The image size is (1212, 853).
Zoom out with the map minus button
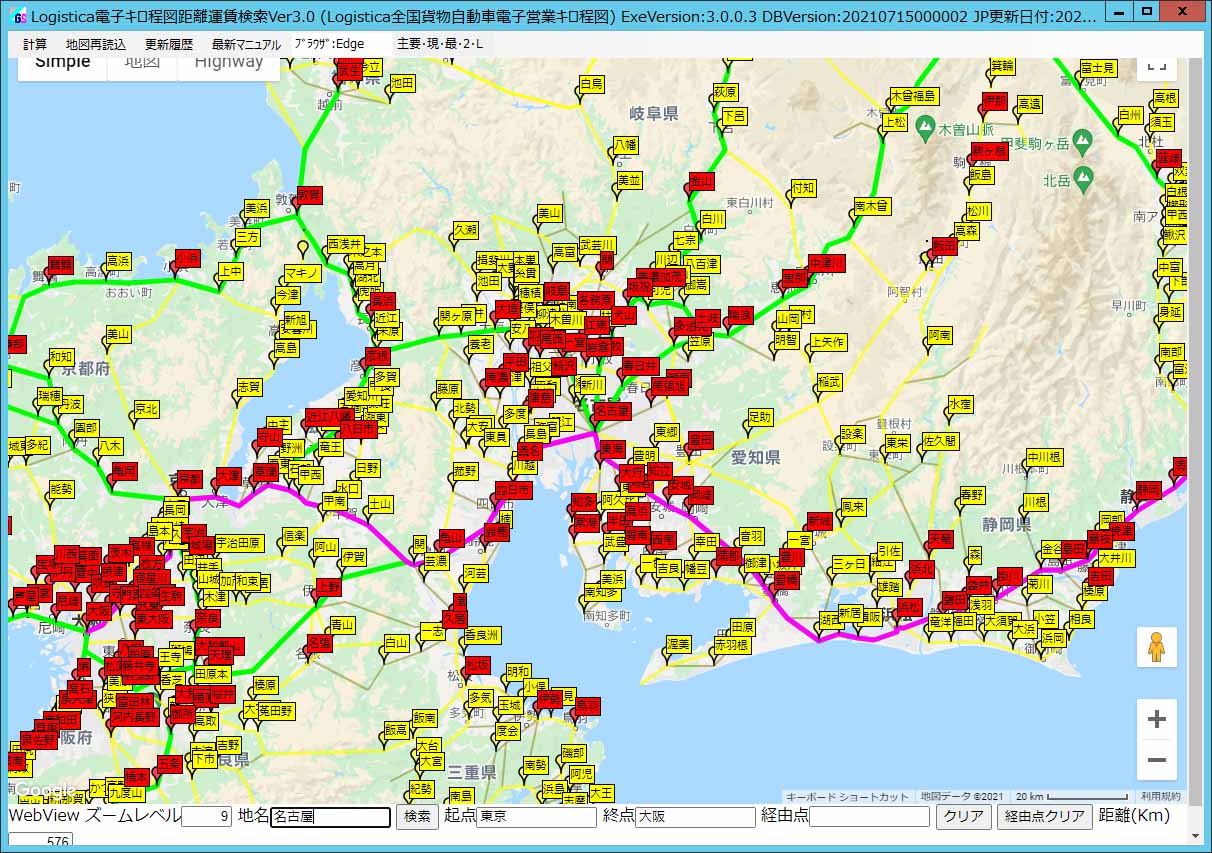coord(1157,761)
